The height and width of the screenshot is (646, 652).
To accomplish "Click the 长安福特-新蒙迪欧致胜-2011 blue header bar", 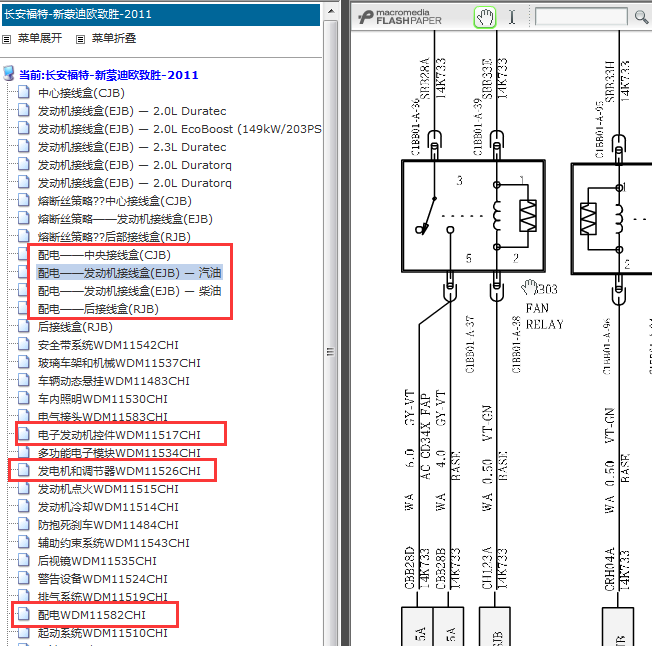I will [161, 14].
